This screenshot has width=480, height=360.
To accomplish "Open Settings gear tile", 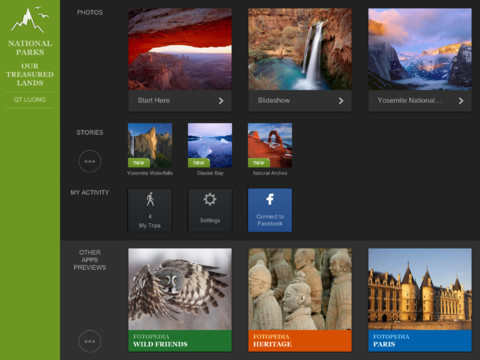I will point(210,210).
